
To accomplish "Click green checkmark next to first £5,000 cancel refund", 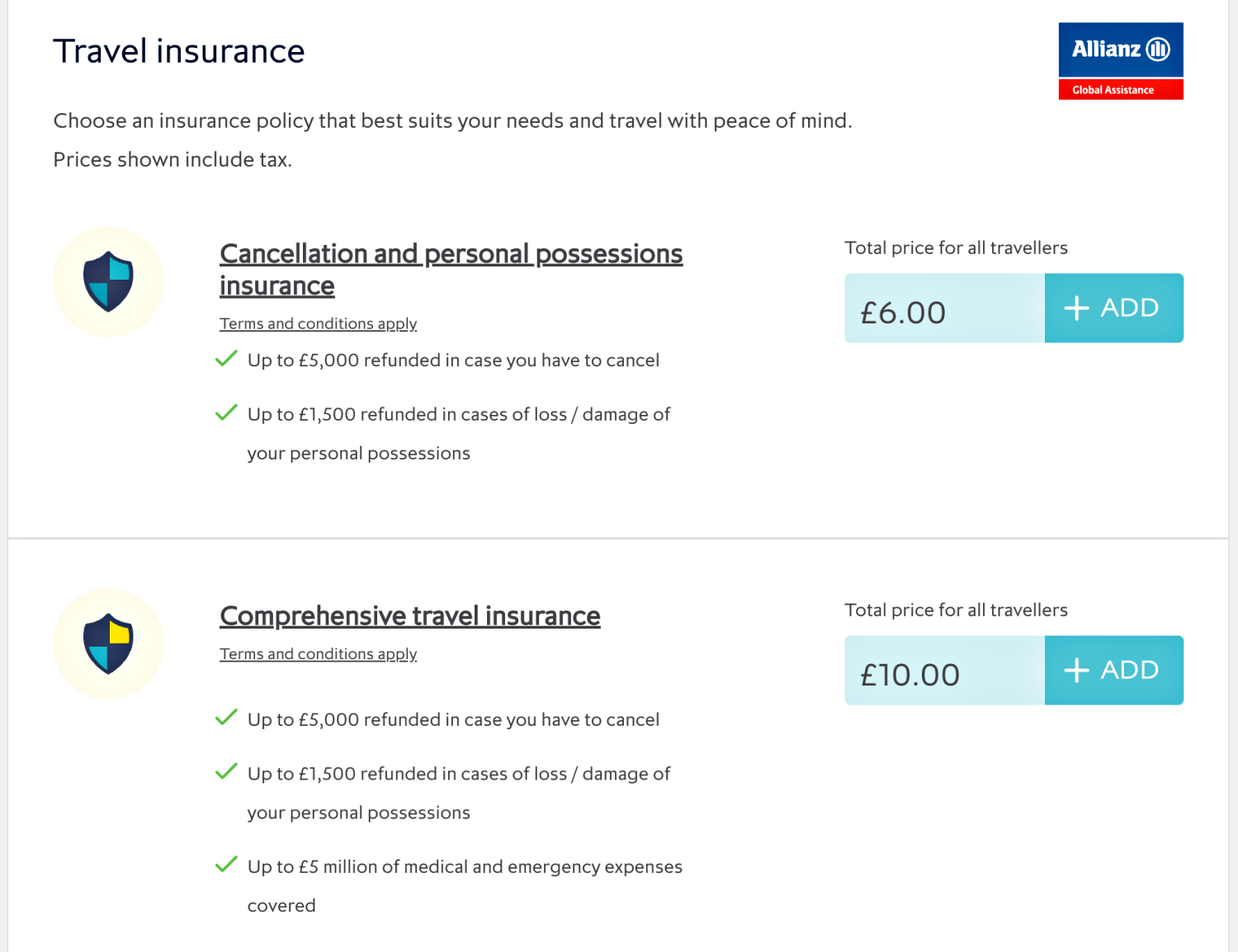I will [226, 359].
